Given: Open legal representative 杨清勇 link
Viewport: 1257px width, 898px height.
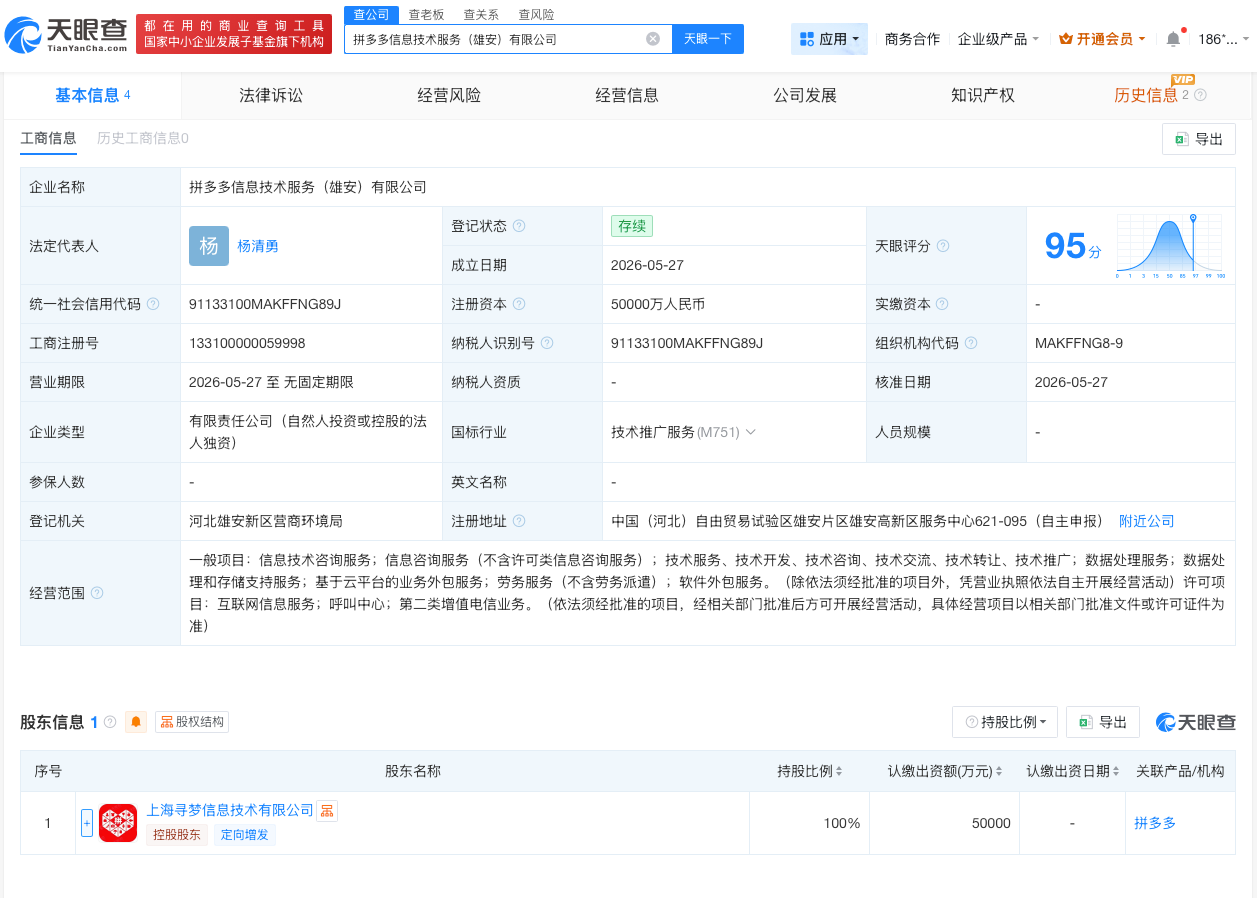Looking at the screenshot, I should pos(258,246).
